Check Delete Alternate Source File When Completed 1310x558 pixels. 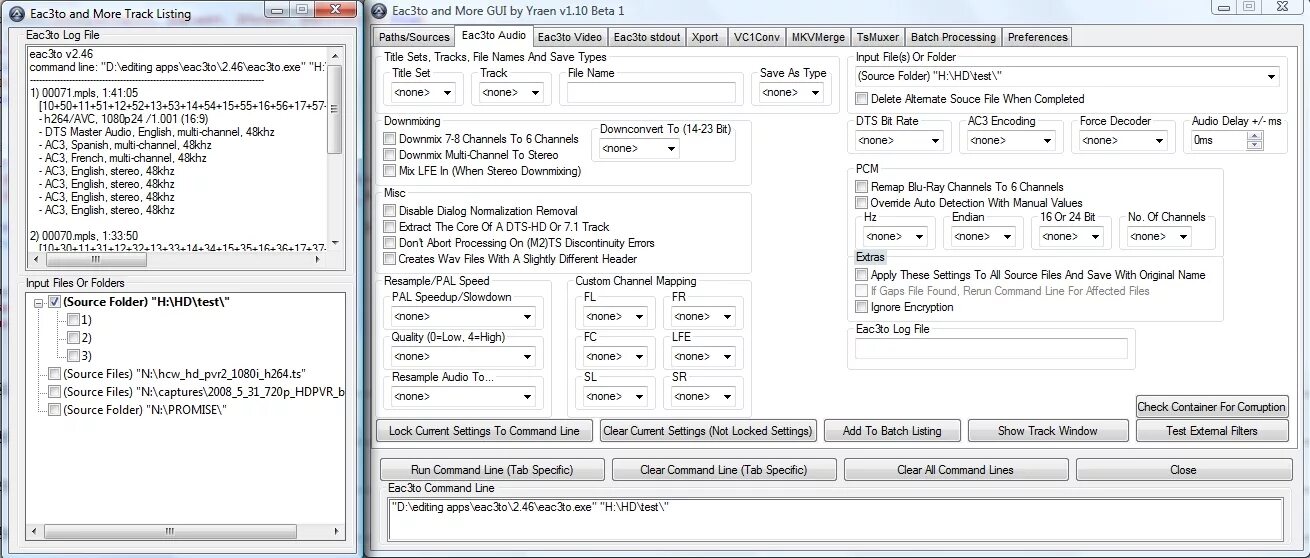pyautogui.click(x=862, y=99)
